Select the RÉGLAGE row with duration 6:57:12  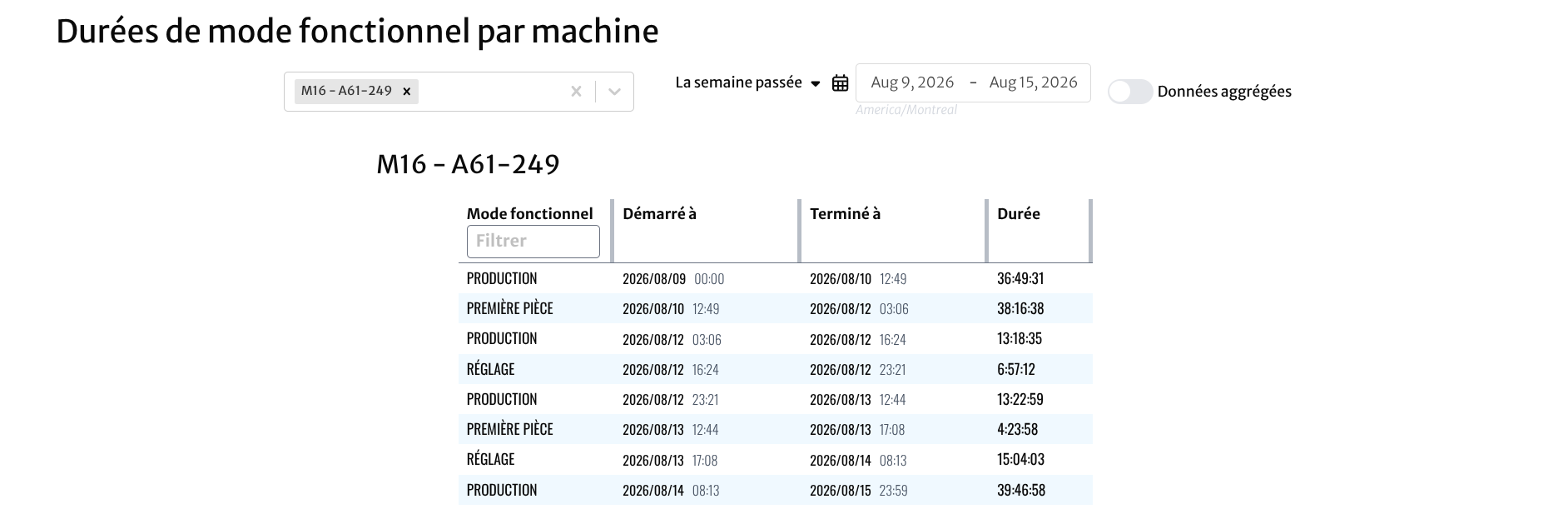tap(775, 369)
